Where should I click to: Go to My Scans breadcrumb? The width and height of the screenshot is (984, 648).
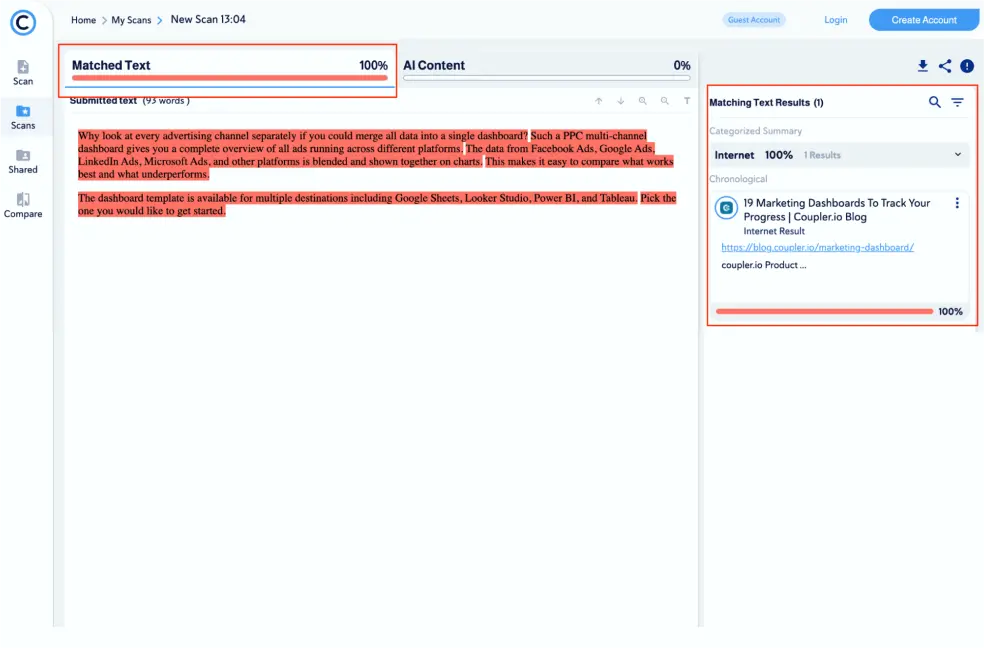pos(131,20)
